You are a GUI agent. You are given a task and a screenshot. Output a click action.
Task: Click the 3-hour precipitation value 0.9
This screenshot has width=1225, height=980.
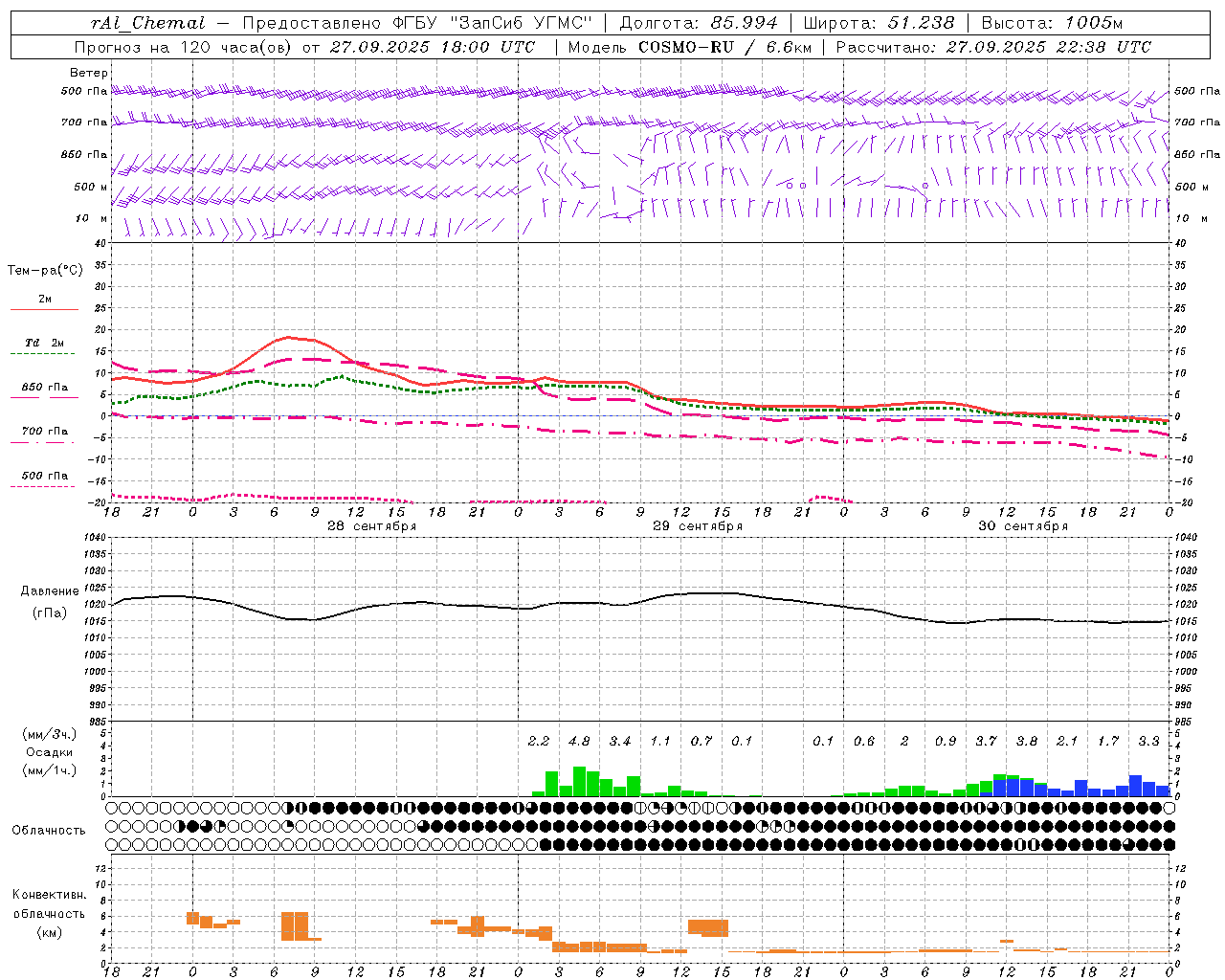pos(946,741)
